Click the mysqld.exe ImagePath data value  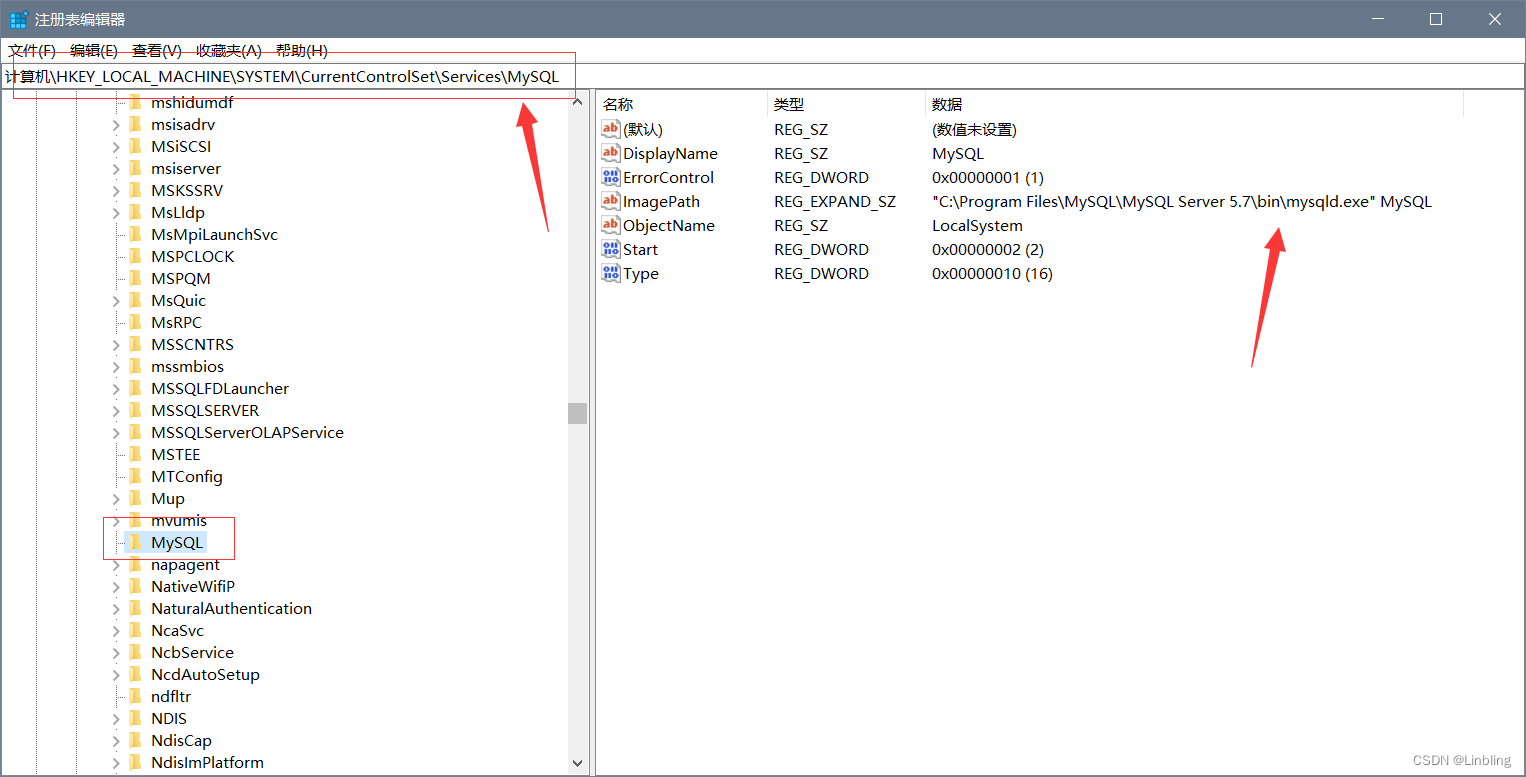(x=1182, y=201)
